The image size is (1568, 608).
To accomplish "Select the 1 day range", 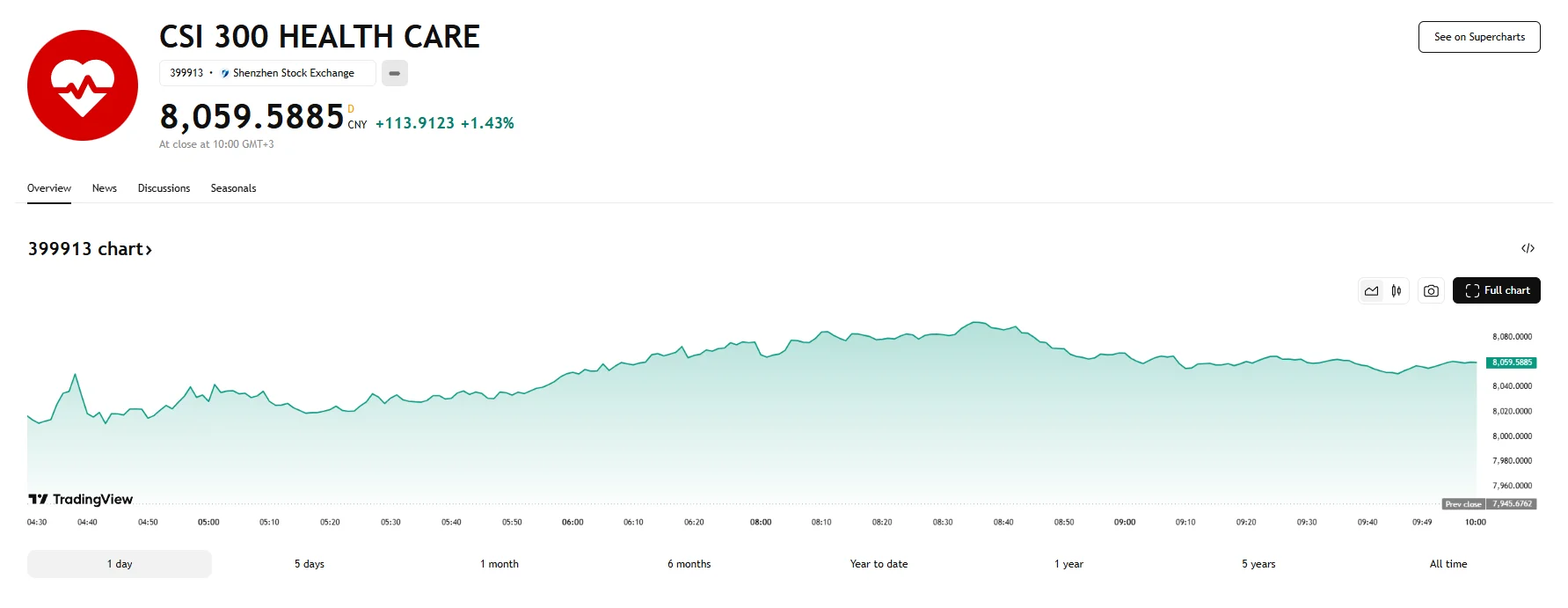I will [120, 564].
